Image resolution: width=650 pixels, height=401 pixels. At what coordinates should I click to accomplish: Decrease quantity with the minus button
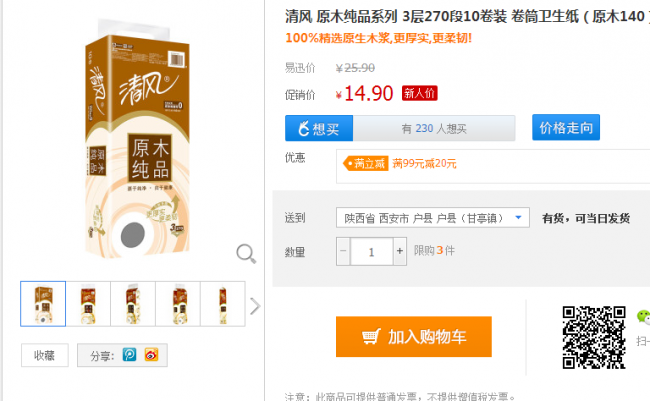[x=343, y=251]
